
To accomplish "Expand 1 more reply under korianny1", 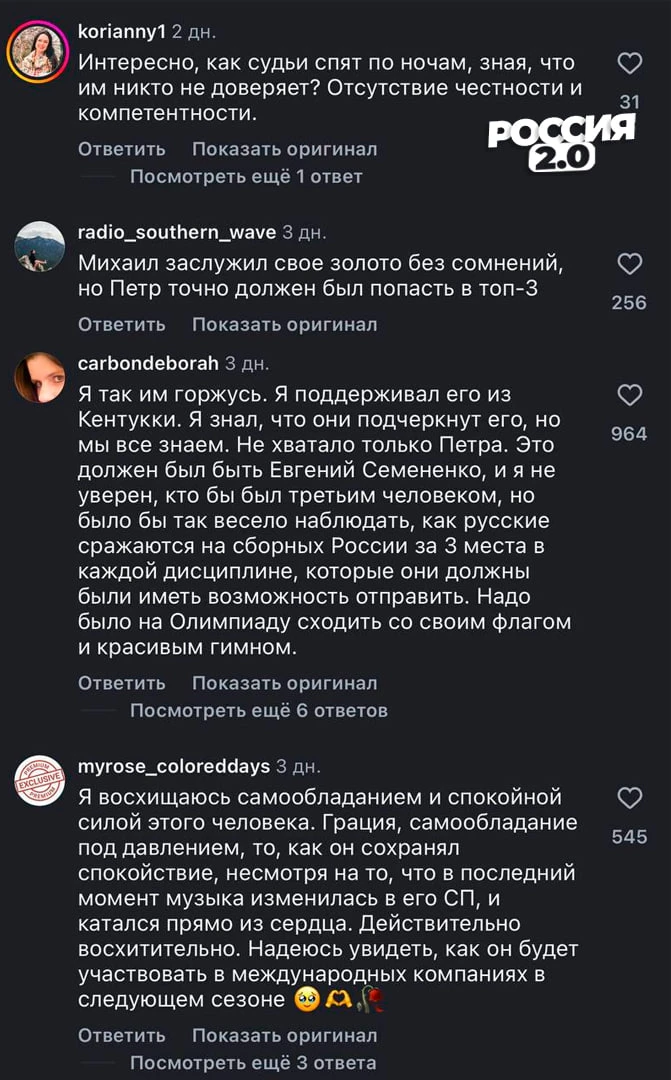I will point(245,177).
